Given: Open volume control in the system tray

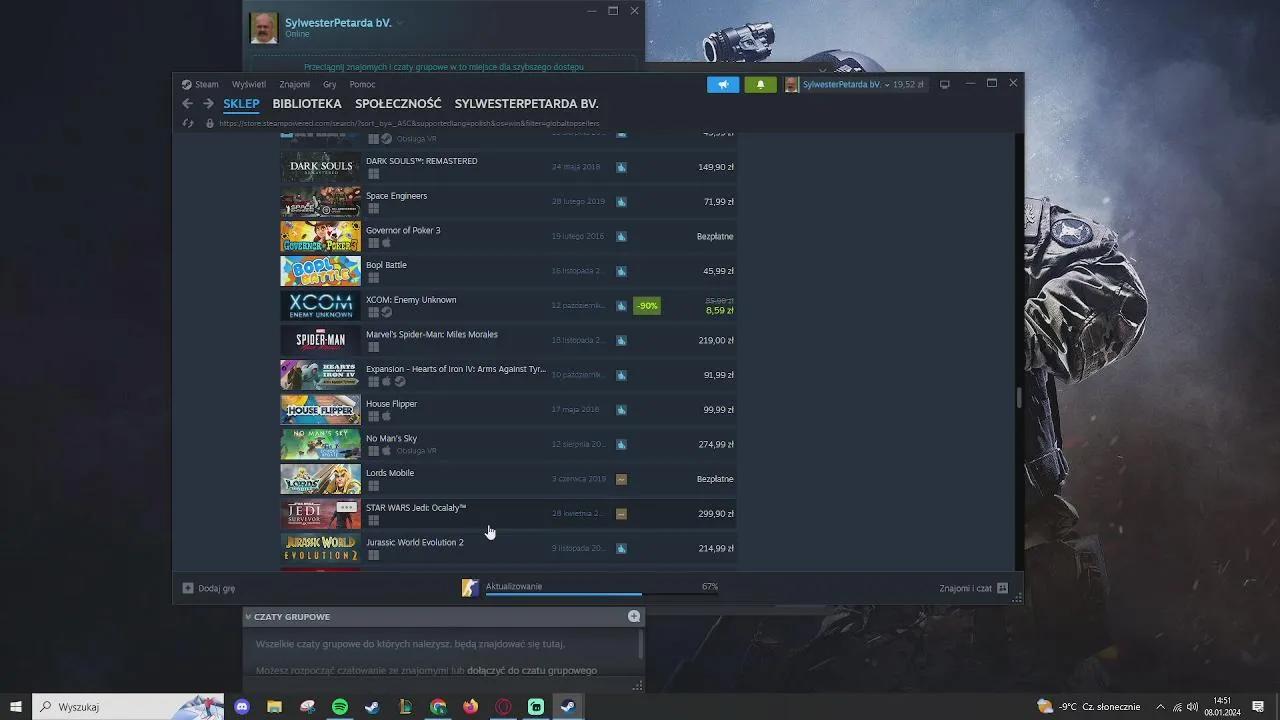Looking at the screenshot, I should (x=1192, y=707).
